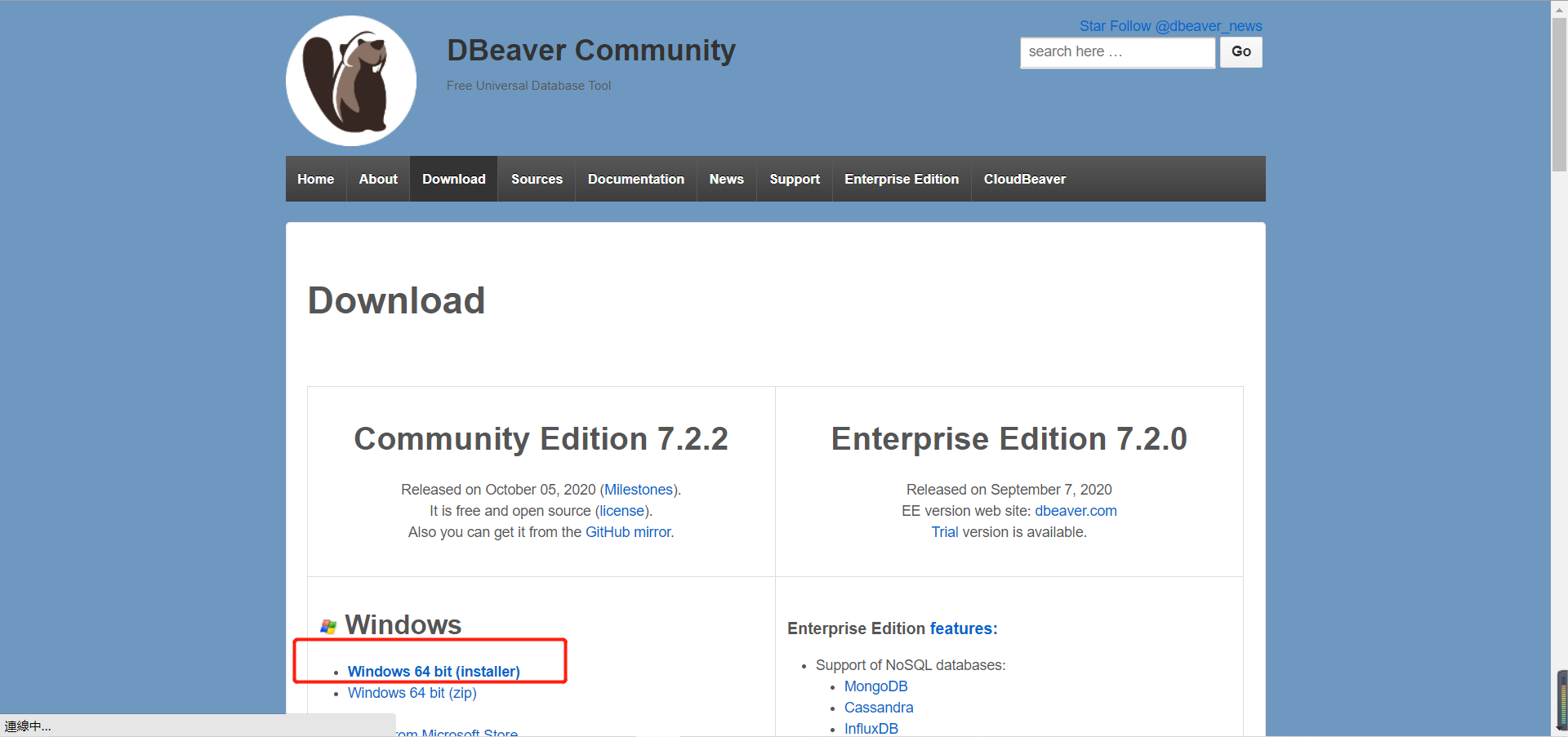Open the Enterprise Edition tab
Image resolution: width=1568 pixels, height=737 pixels.
[x=901, y=179]
